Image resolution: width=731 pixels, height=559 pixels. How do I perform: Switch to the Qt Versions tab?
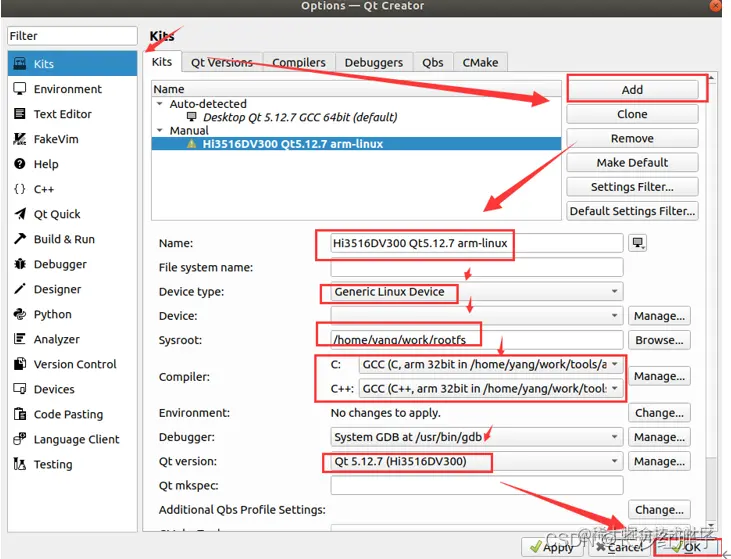click(222, 62)
